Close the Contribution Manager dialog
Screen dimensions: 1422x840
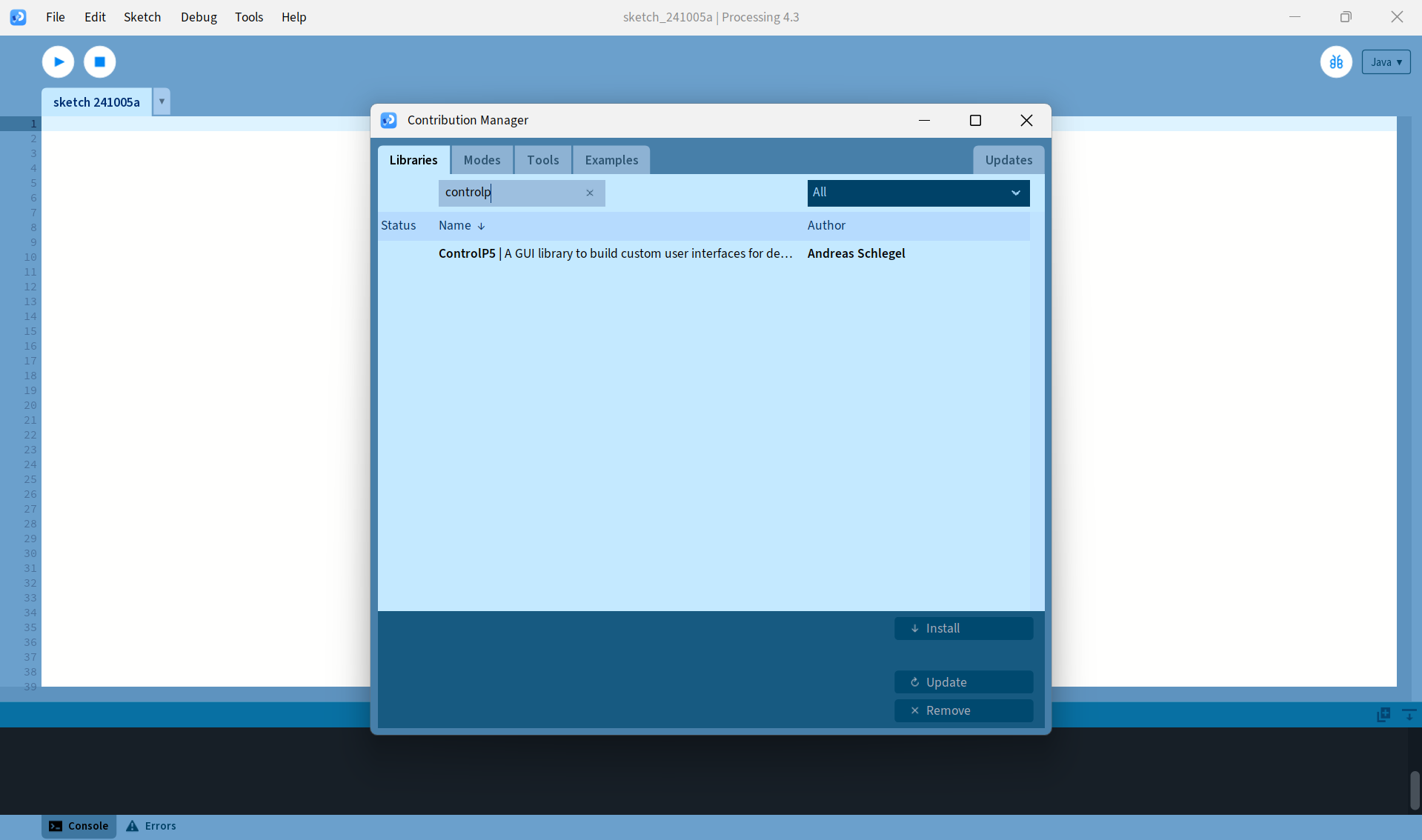click(1026, 120)
